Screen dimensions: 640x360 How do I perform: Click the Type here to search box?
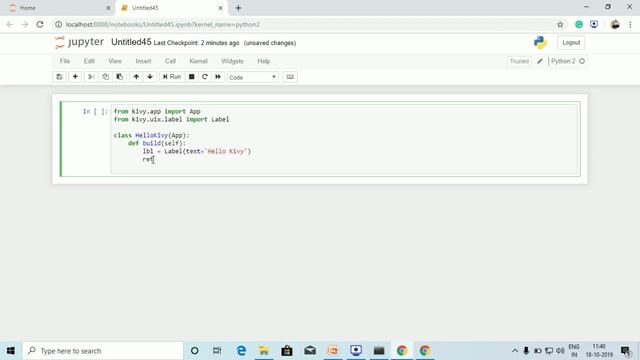[x=103, y=351]
